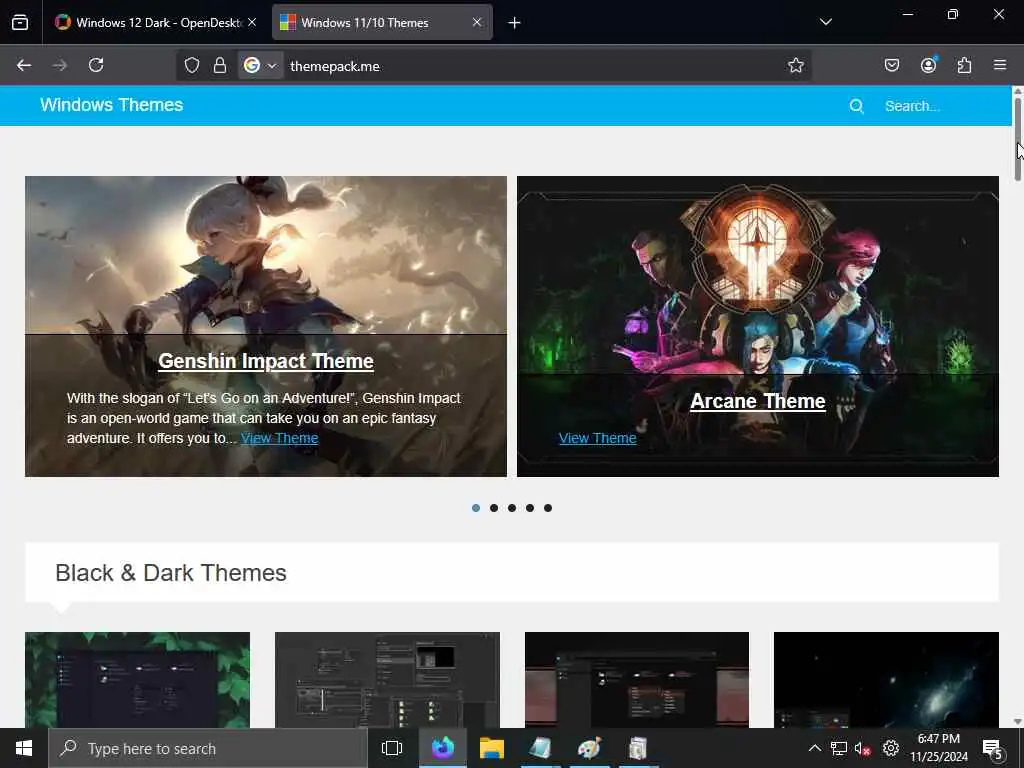Image resolution: width=1024 pixels, height=768 pixels.
Task: Open the grey dark theme thumbnail
Action: (387, 679)
